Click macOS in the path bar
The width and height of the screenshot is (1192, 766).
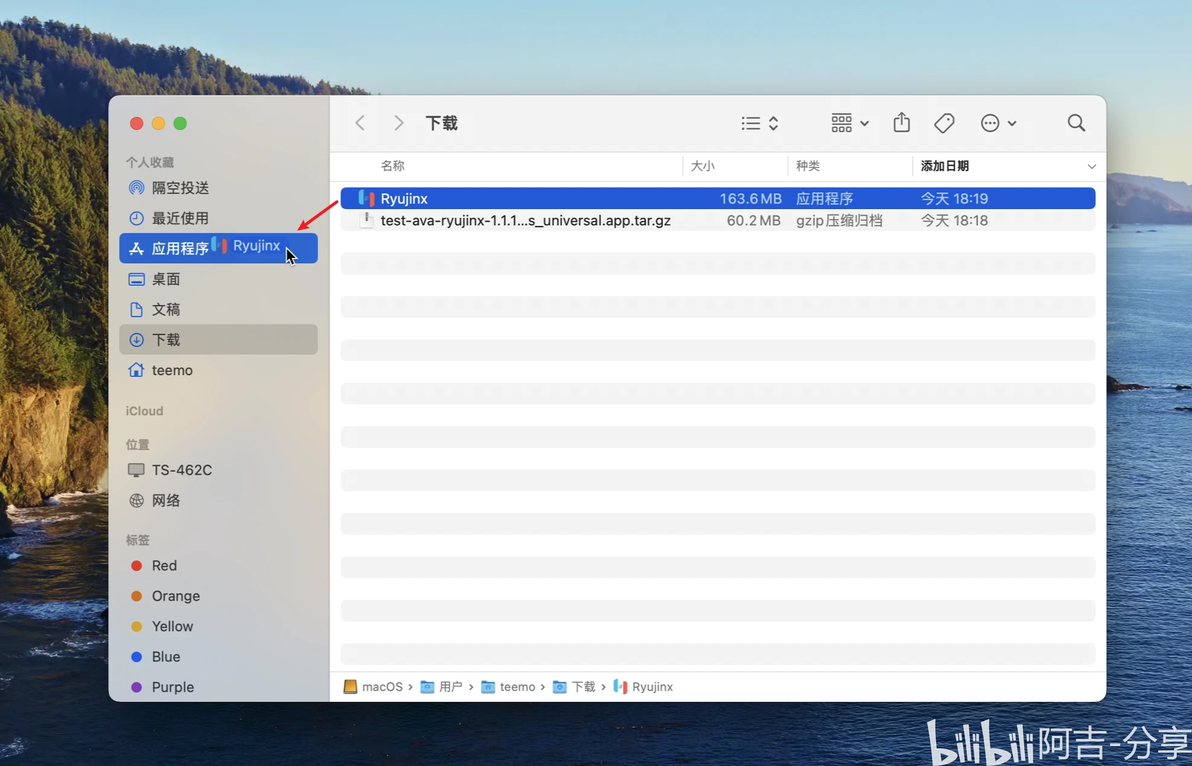[373, 686]
